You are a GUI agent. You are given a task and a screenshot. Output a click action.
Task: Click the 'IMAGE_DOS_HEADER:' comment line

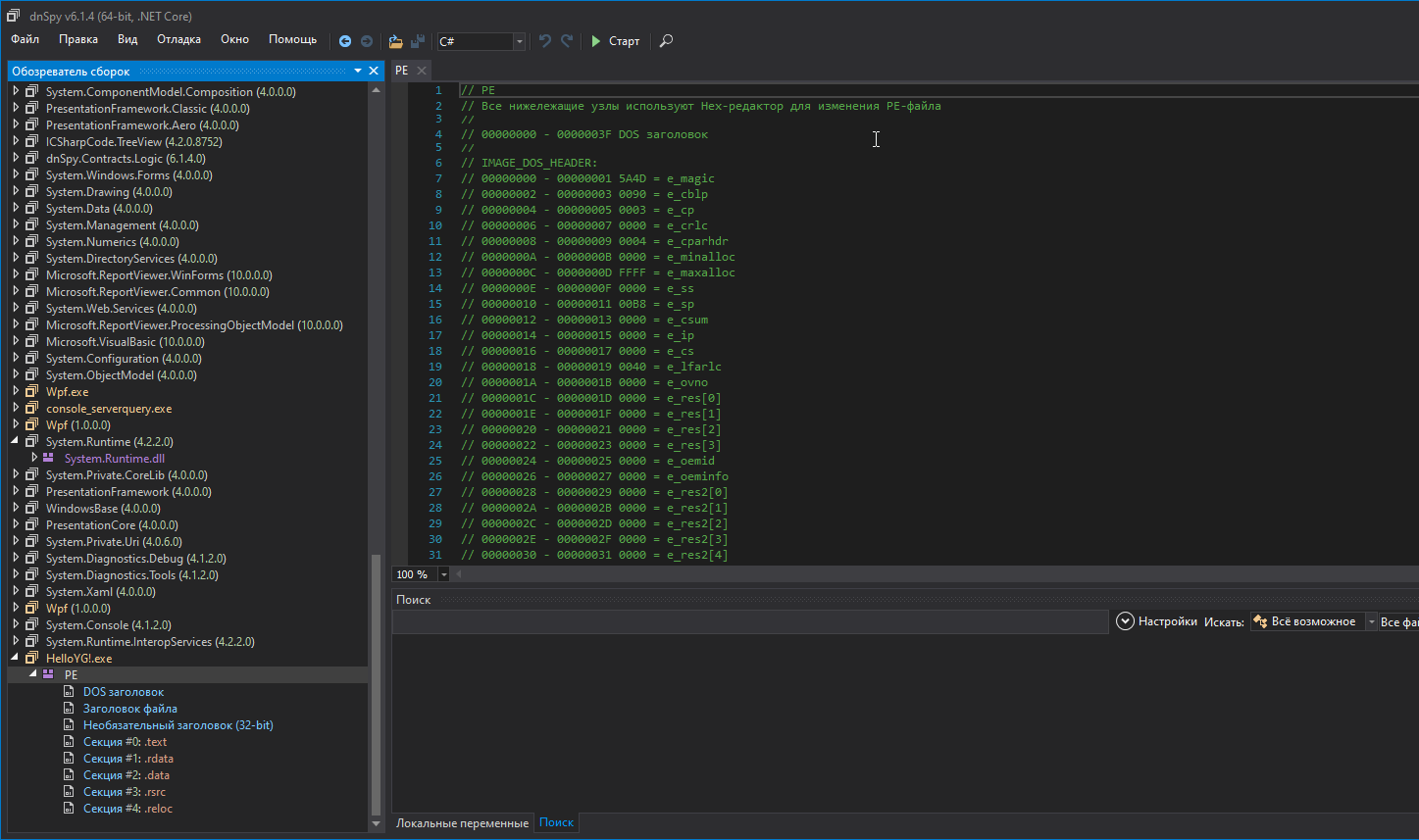[529, 163]
